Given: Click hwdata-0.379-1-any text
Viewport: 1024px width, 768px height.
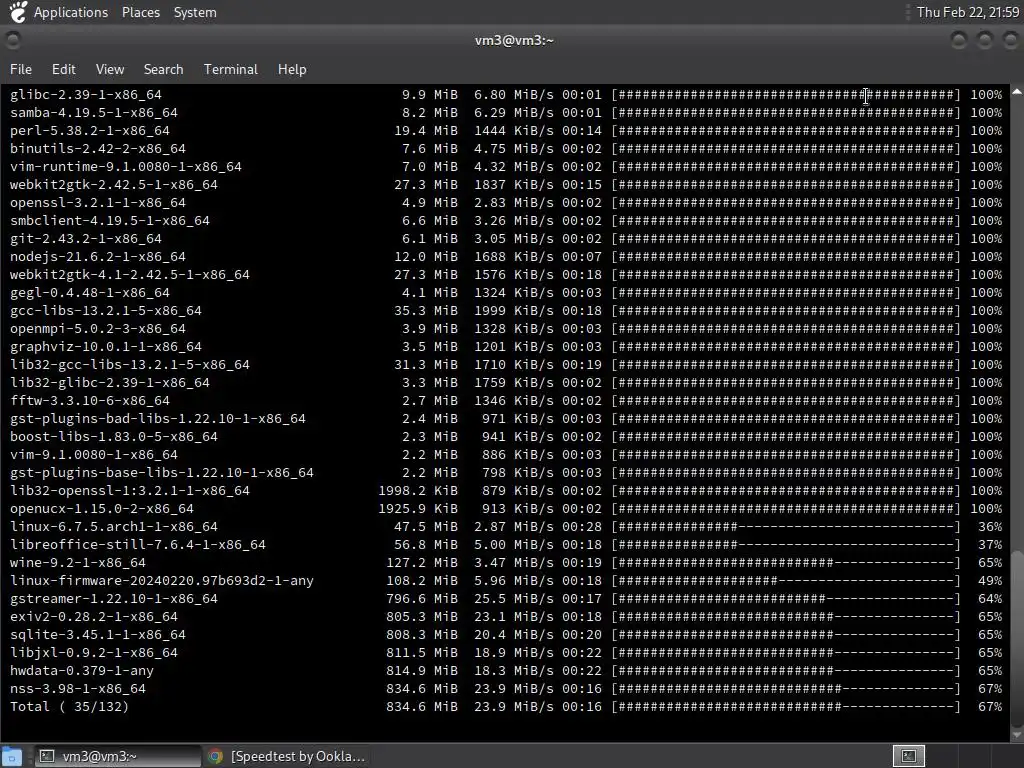Looking at the screenshot, I should (82, 671).
